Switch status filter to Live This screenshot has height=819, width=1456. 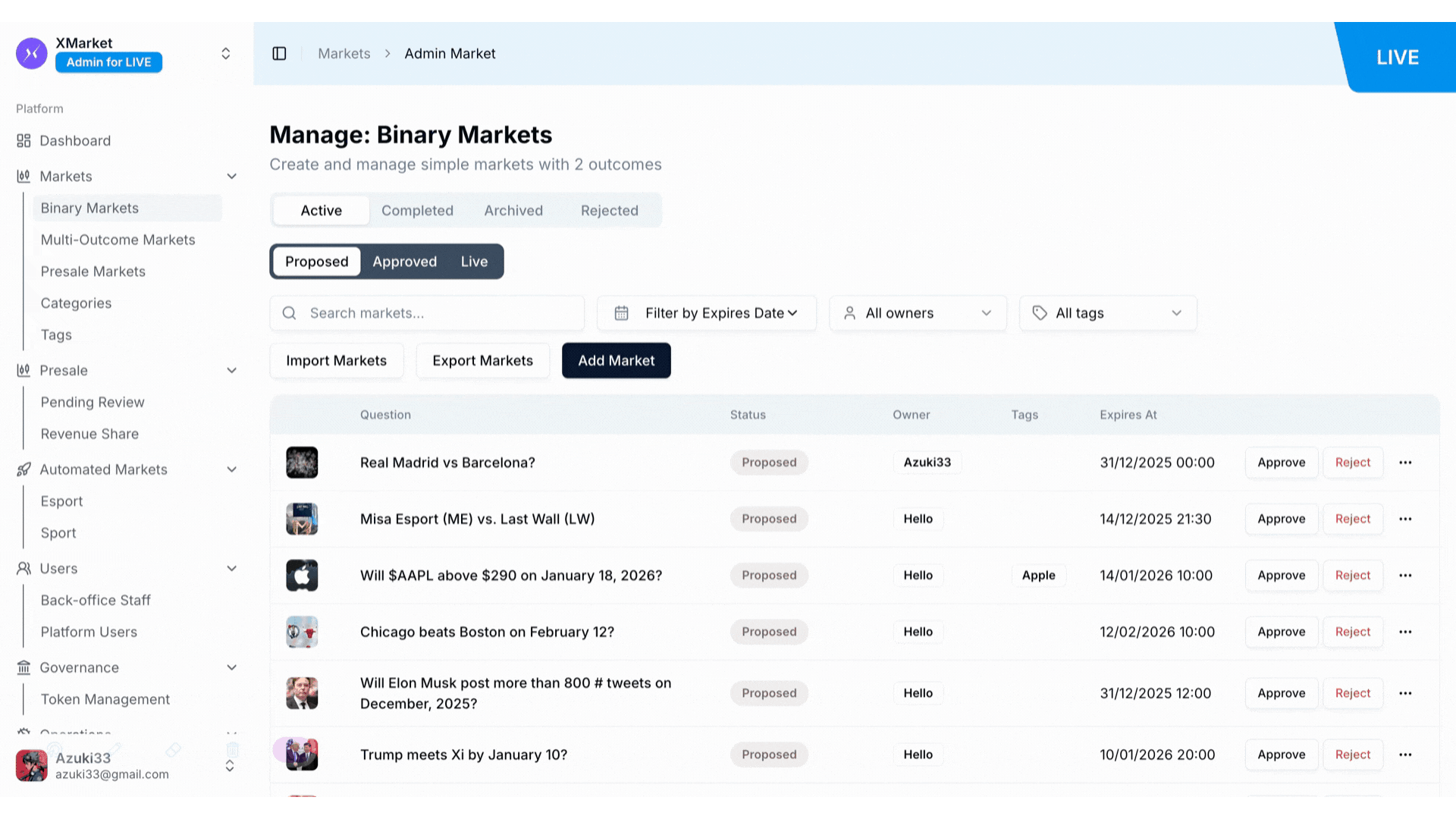click(x=474, y=262)
